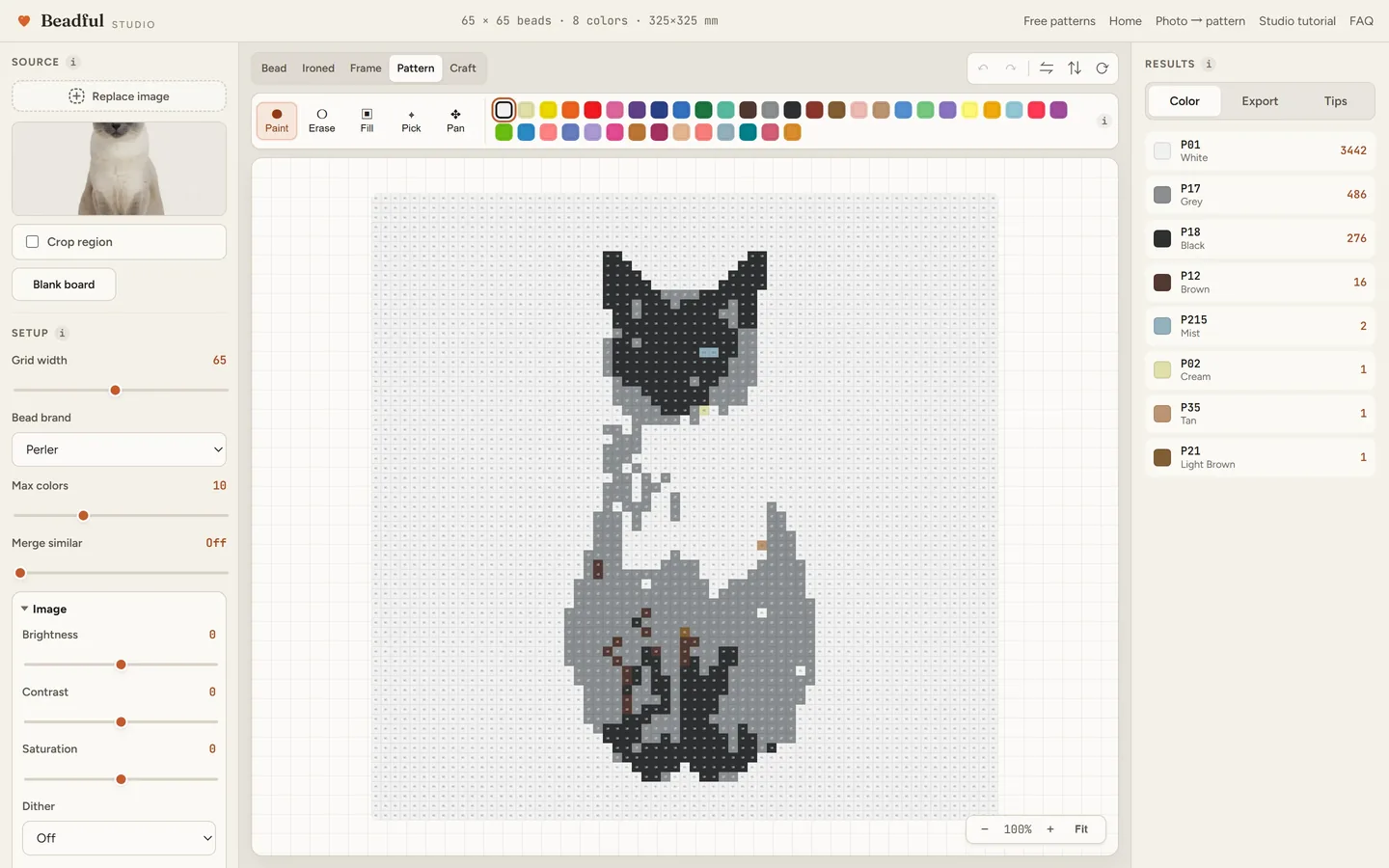1389x868 pixels.
Task: Open the Bead brand Perler dropdown
Action: tap(119, 449)
